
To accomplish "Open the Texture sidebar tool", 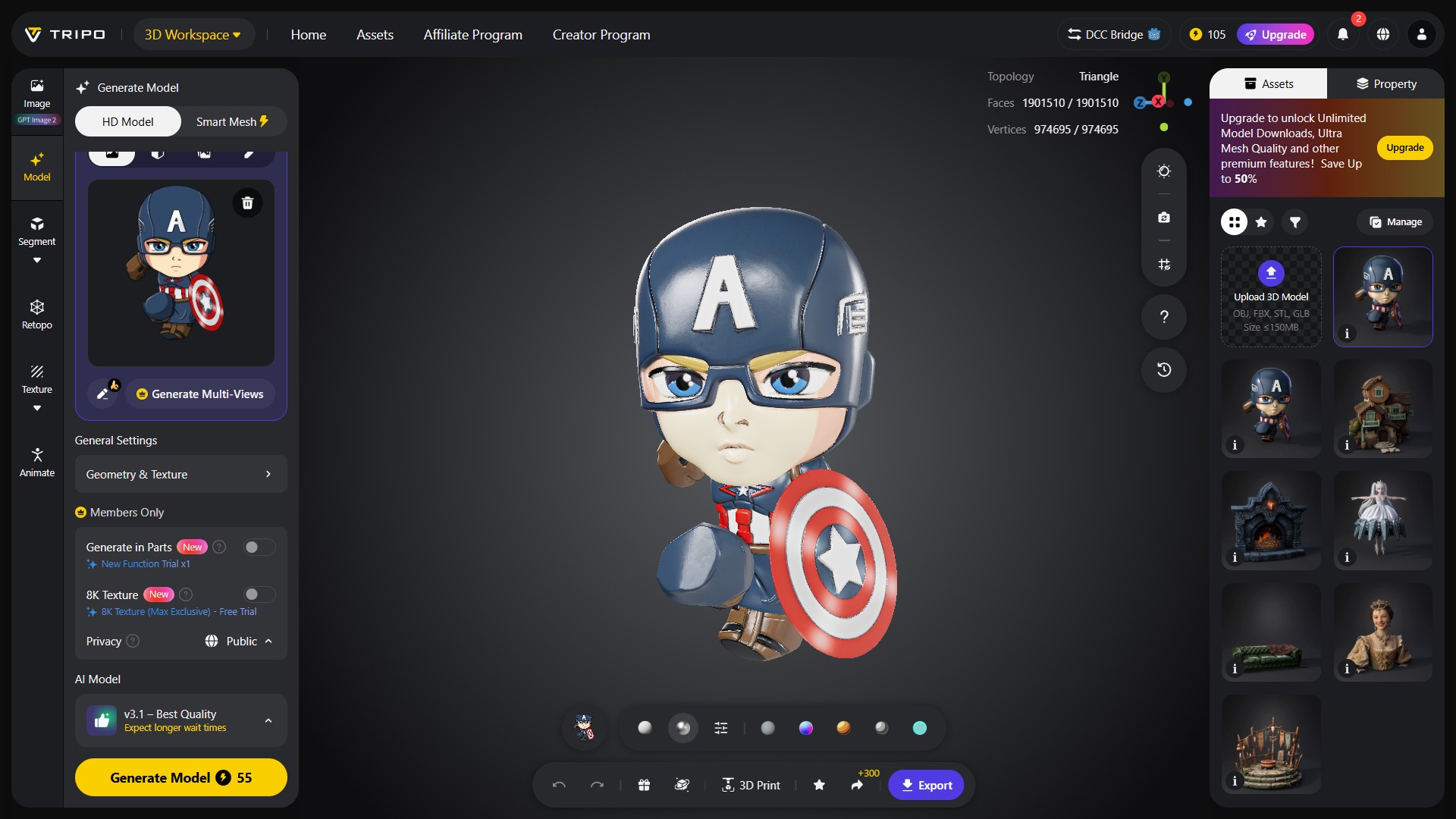I will 36,379.
